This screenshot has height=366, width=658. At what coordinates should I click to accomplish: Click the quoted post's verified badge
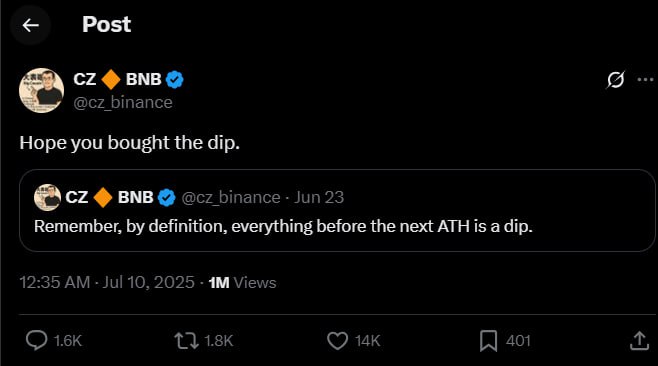point(167,197)
